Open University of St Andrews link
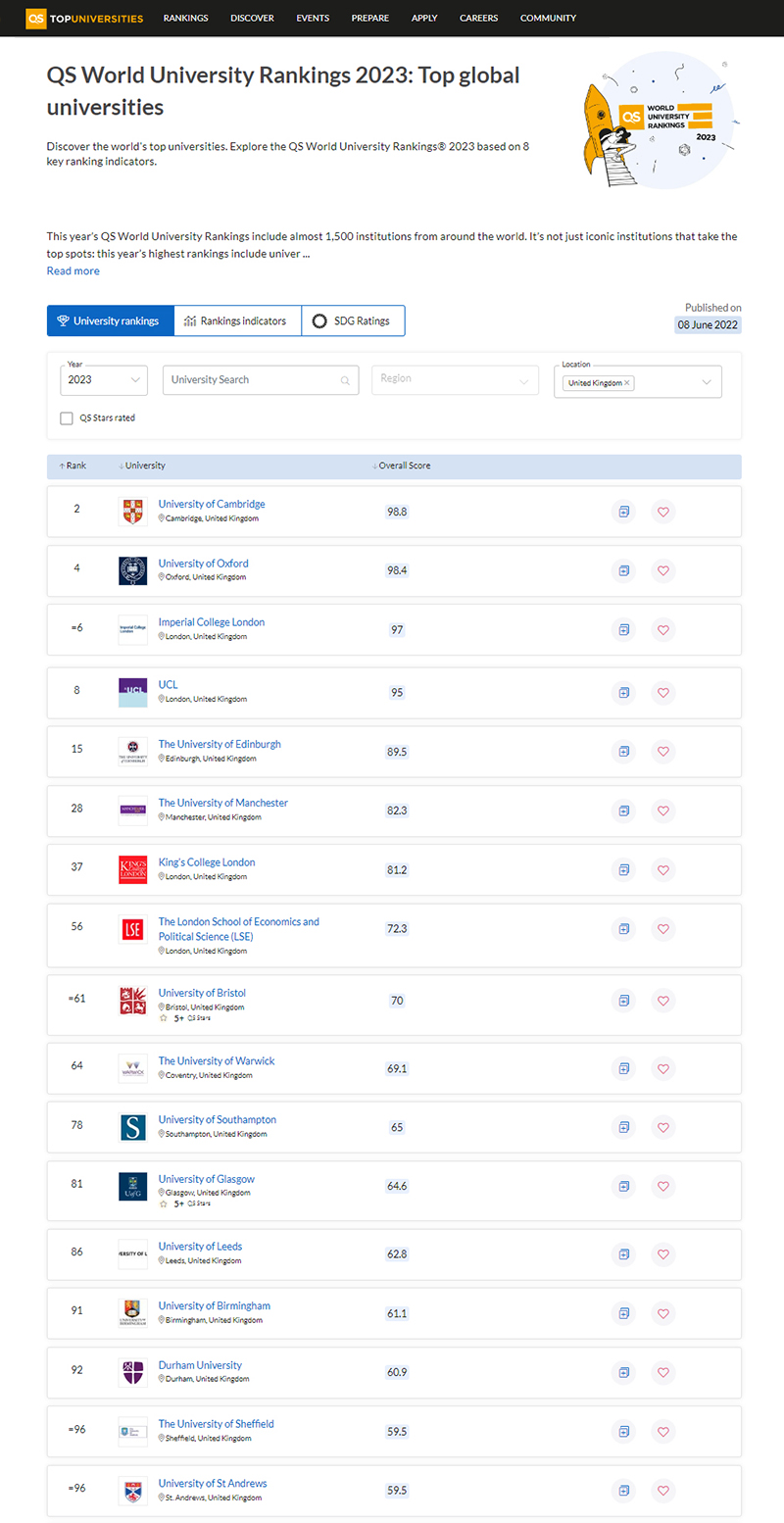The height and width of the screenshot is (1523, 784). (x=212, y=1483)
